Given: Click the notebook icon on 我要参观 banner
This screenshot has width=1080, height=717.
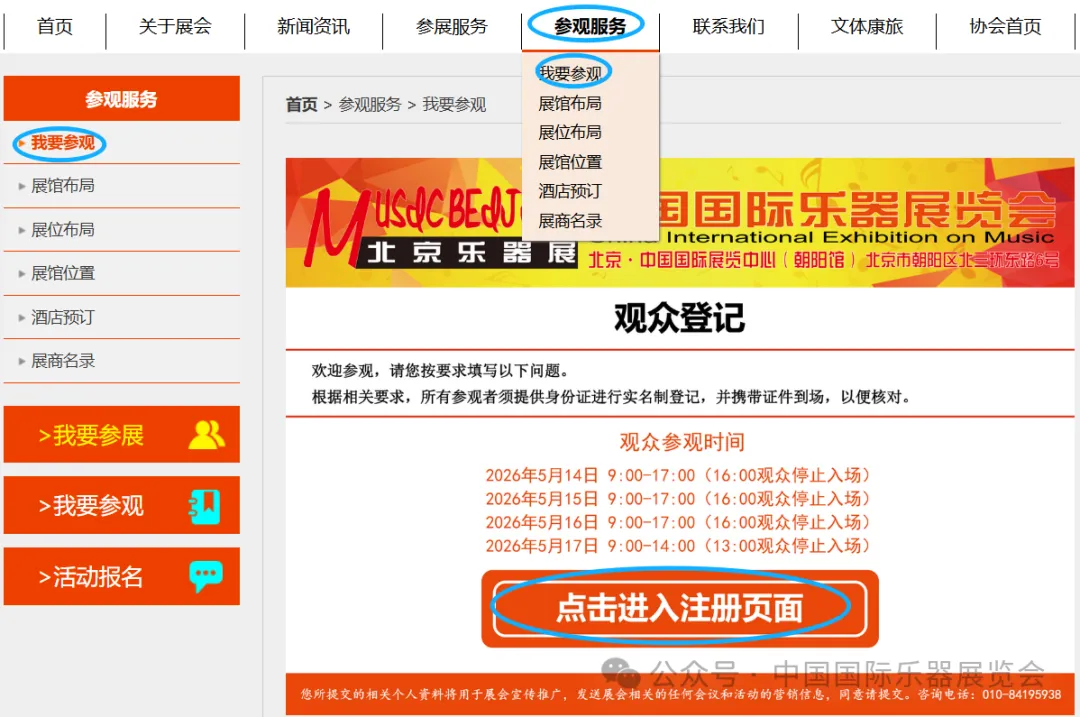Looking at the screenshot, I should click(x=205, y=506).
